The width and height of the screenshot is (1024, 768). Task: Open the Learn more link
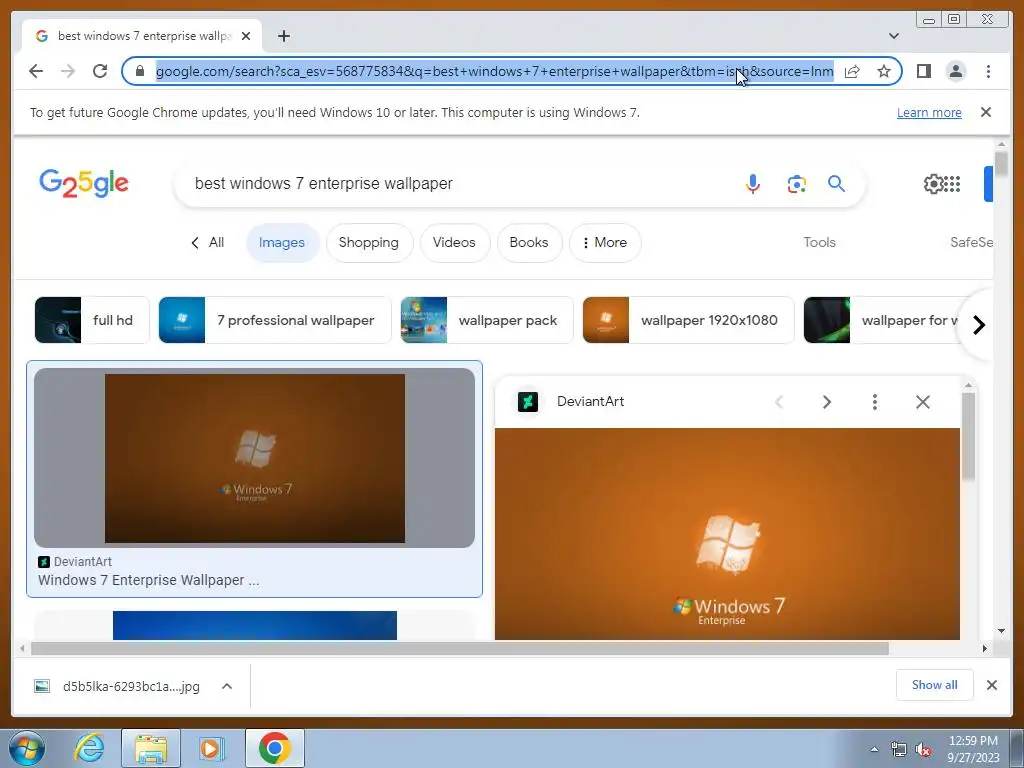pos(929,112)
